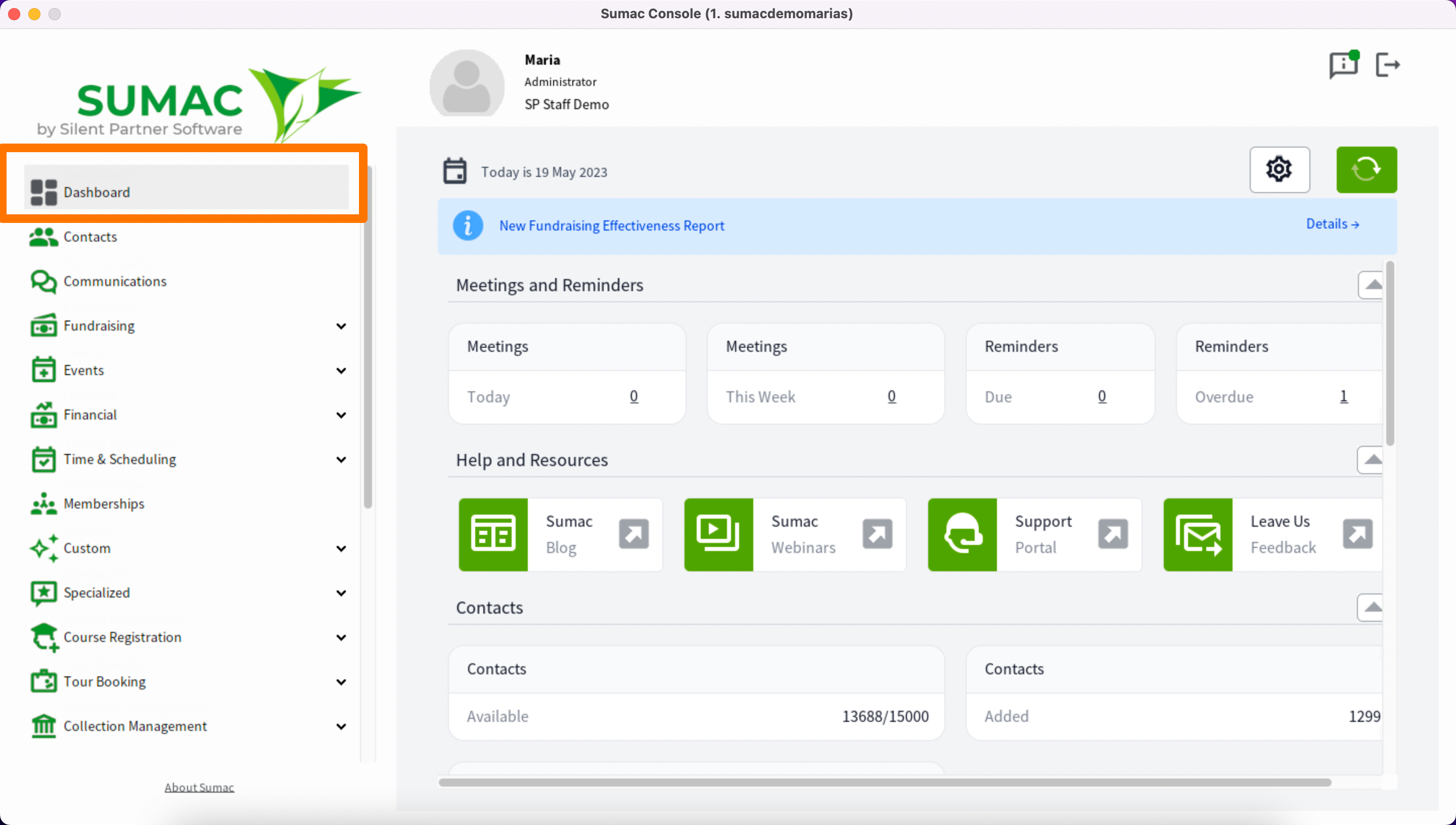Image resolution: width=1456 pixels, height=825 pixels.
Task: Expand the Course Registration chevron
Action: (x=341, y=637)
